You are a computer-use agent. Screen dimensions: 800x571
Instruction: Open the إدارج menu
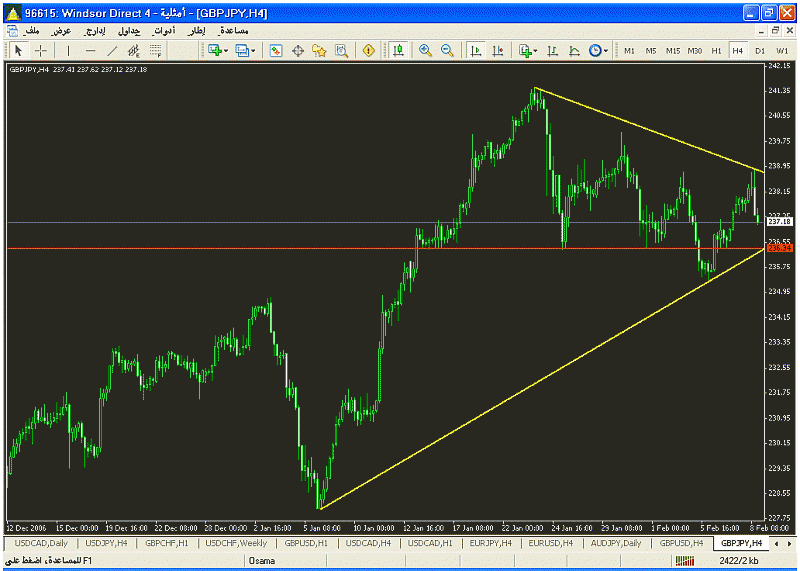coord(95,31)
